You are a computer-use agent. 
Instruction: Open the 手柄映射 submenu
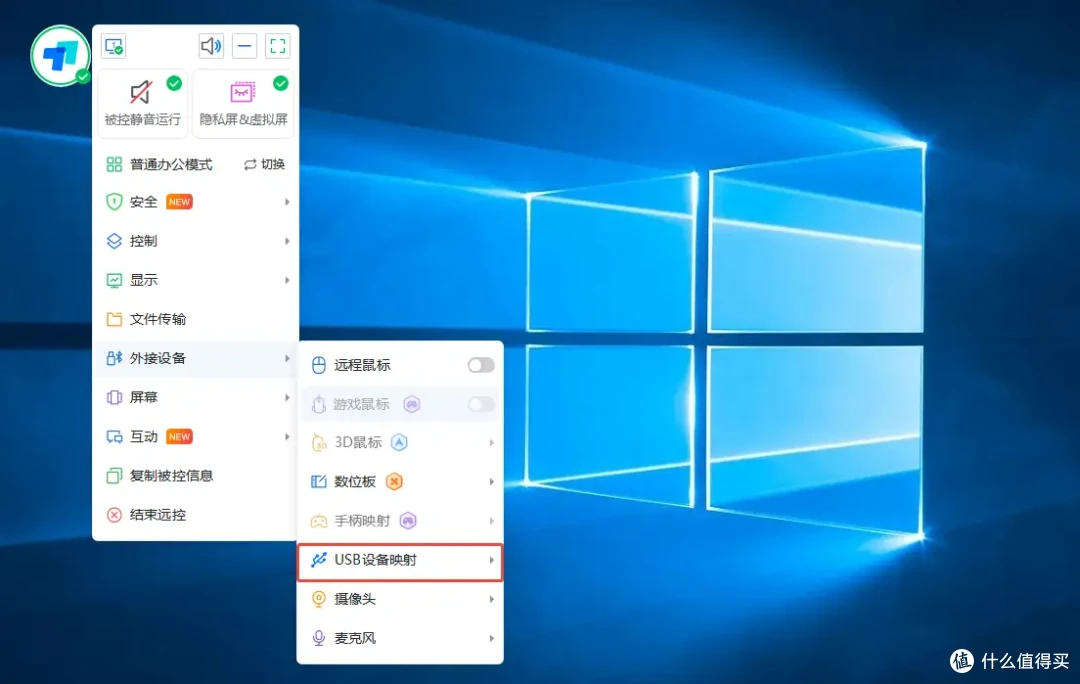400,521
